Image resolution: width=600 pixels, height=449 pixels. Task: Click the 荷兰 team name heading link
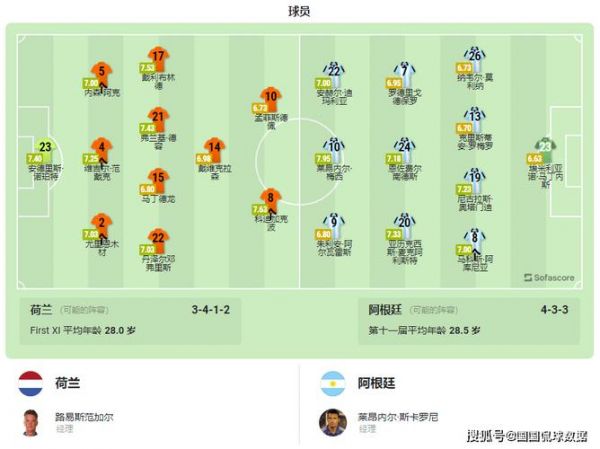coord(68,383)
